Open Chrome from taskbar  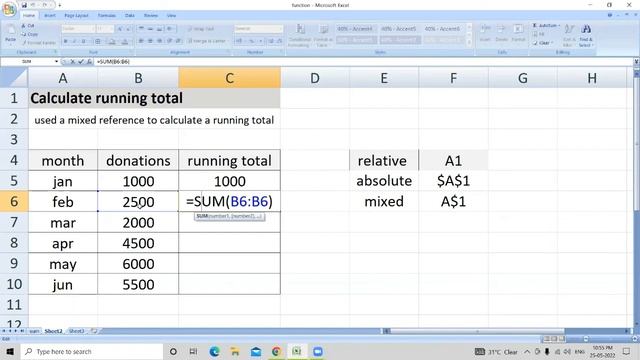276,351
